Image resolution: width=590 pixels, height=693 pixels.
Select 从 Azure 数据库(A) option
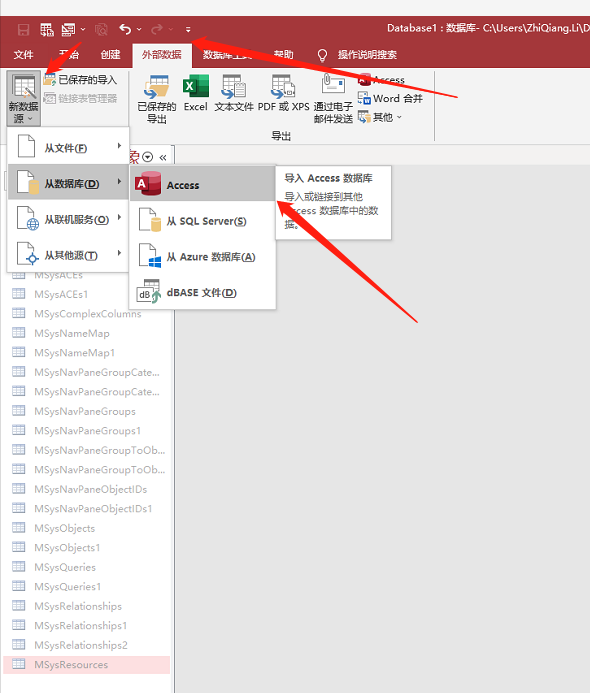pos(203,256)
